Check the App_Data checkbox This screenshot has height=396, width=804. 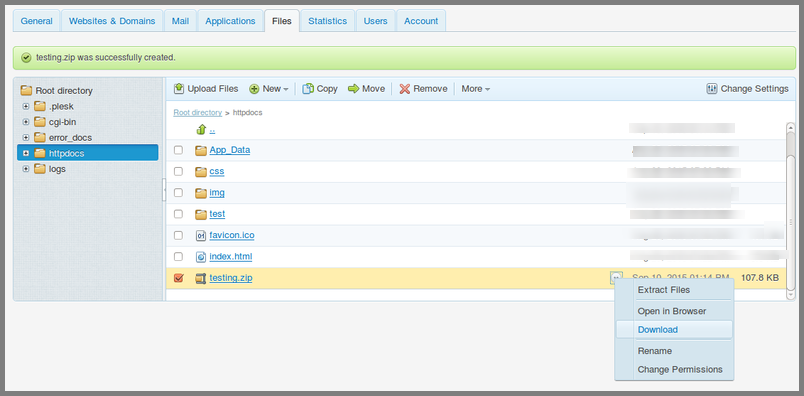coord(178,150)
